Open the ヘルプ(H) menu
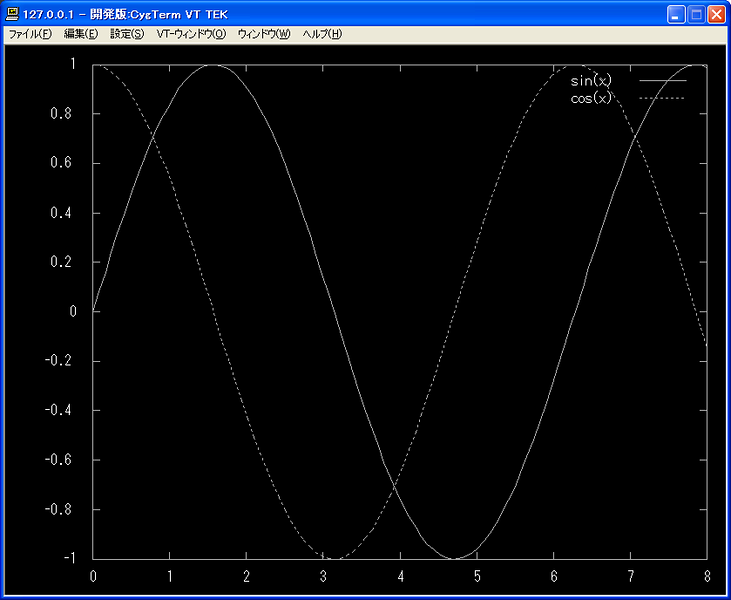 (x=322, y=34)
